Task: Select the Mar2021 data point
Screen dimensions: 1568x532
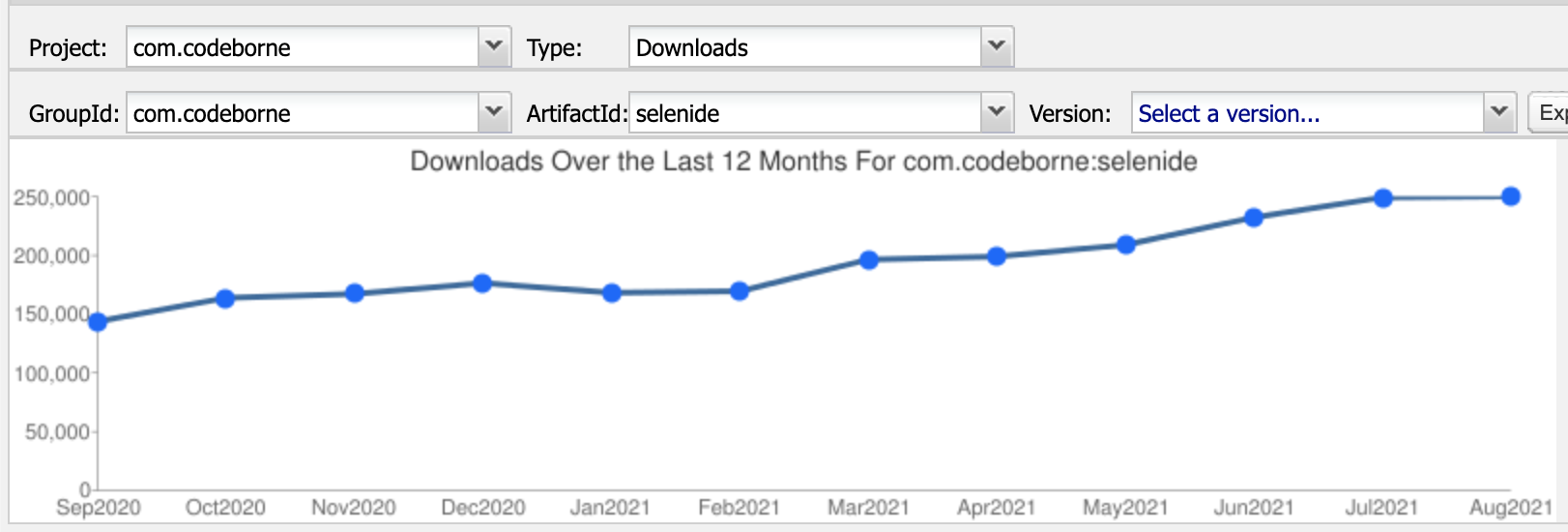Action: click(x=869, y=259)
